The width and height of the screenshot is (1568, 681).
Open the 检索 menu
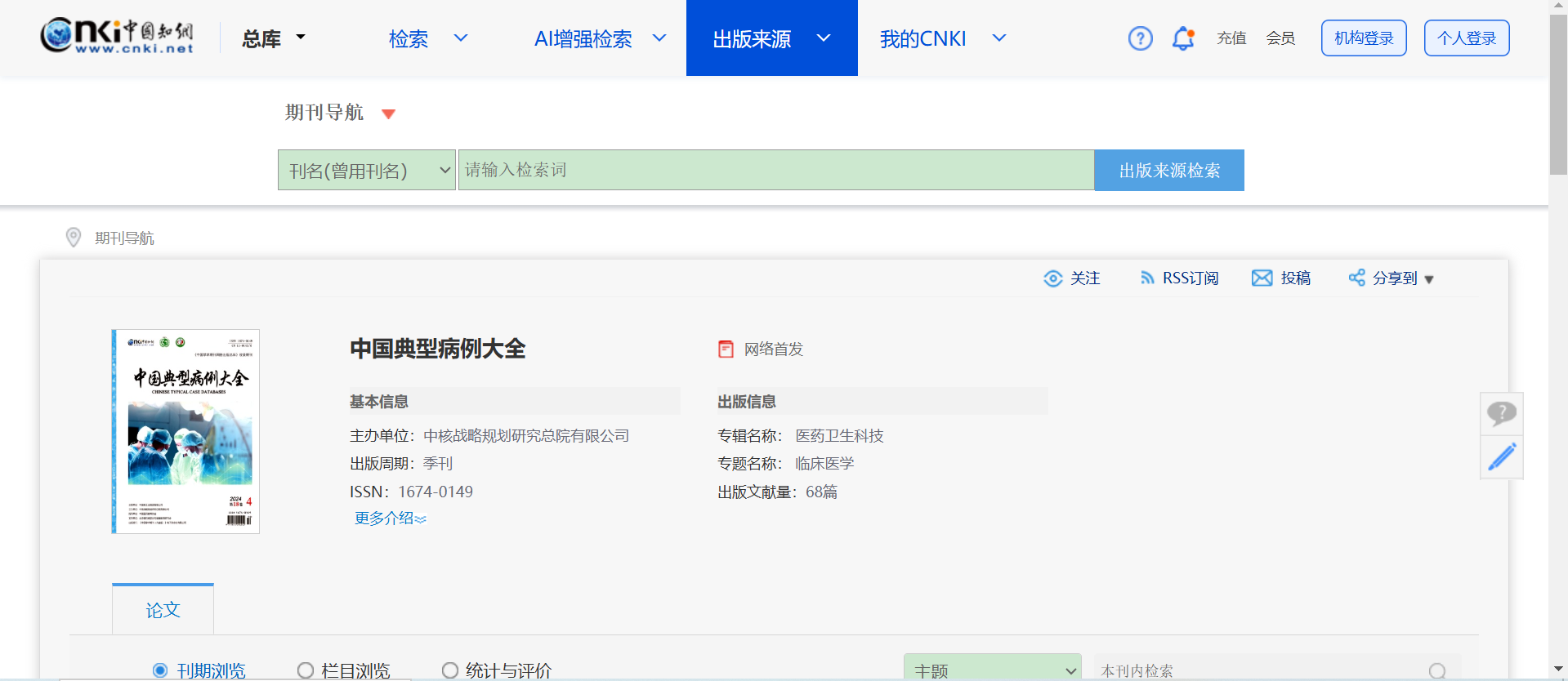pyautogui.click(x=409, y=38)
